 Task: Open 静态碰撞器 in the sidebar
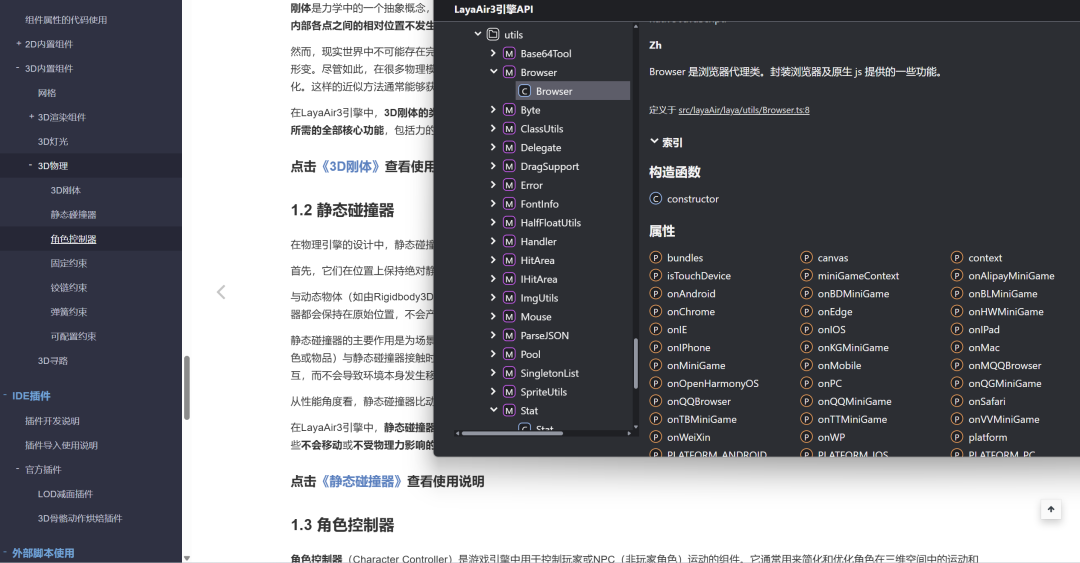pyautogui.click(x=73, y=214)
